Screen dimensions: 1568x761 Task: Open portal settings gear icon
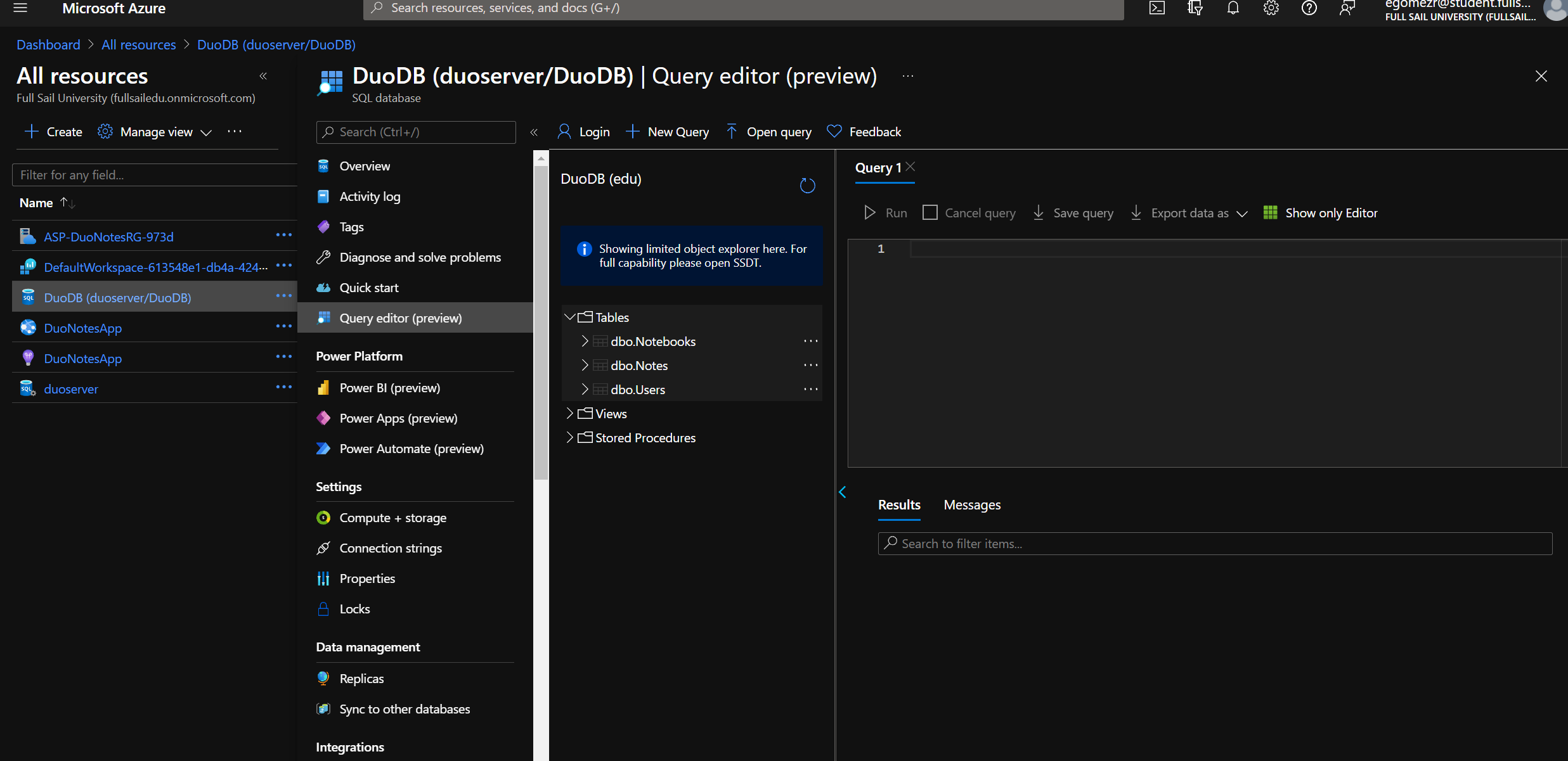coord(1271,8)
